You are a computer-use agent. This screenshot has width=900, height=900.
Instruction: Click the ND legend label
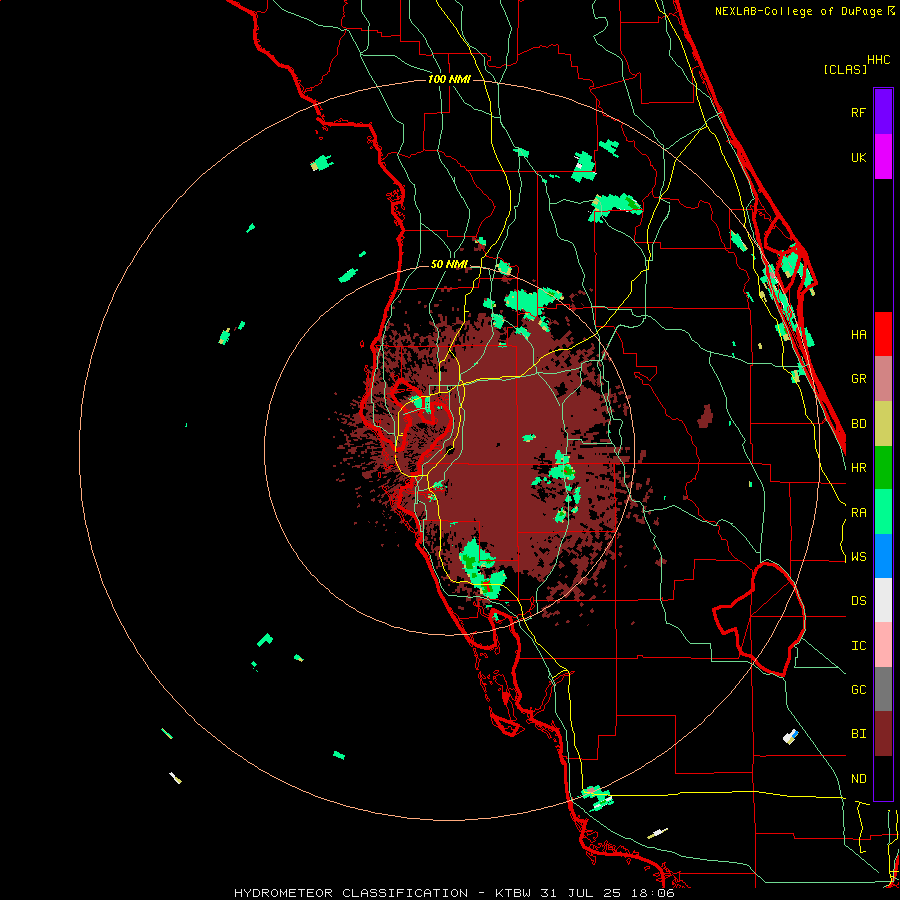tap(859, 779)
